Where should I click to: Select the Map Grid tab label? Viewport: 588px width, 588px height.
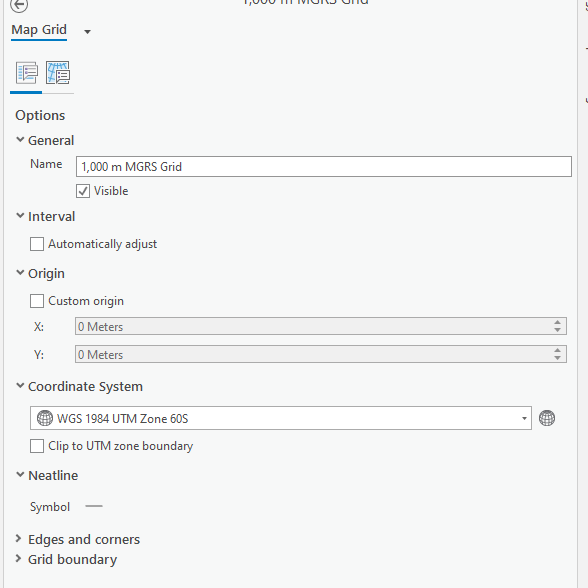[x=39, y=30]
